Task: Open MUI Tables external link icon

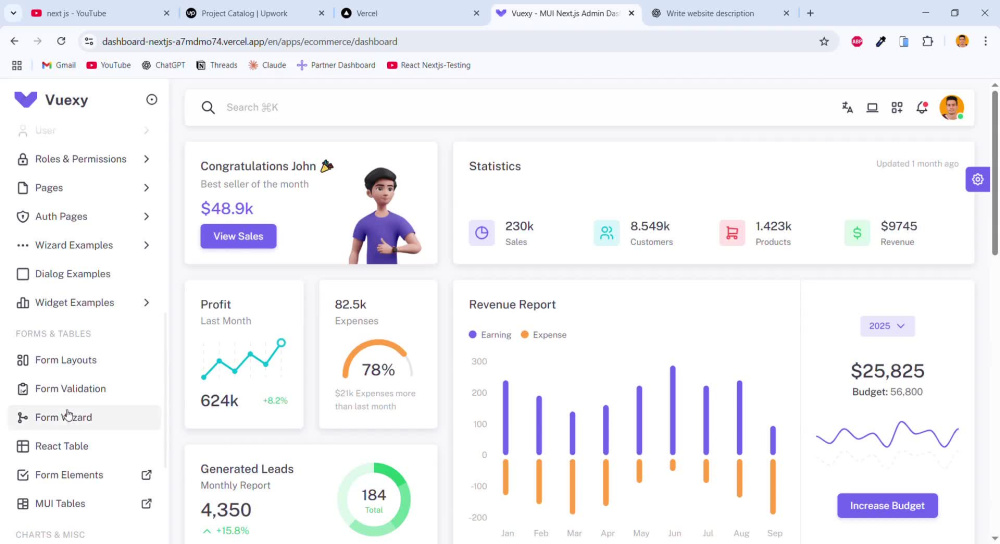Action: (x=146, y=503)
